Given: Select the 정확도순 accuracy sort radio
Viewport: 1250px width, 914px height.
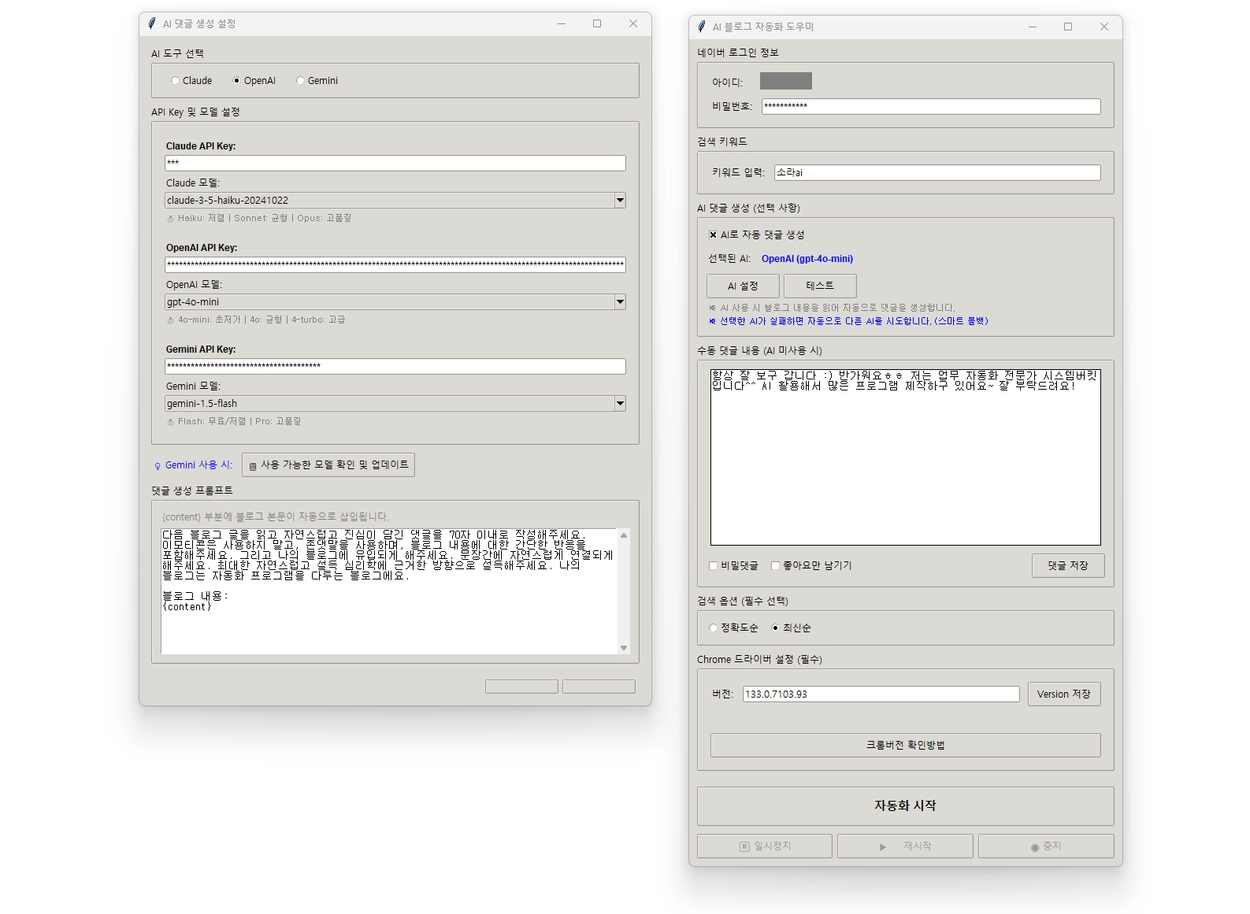Looking at the screenshot, I should pos(713,628).
